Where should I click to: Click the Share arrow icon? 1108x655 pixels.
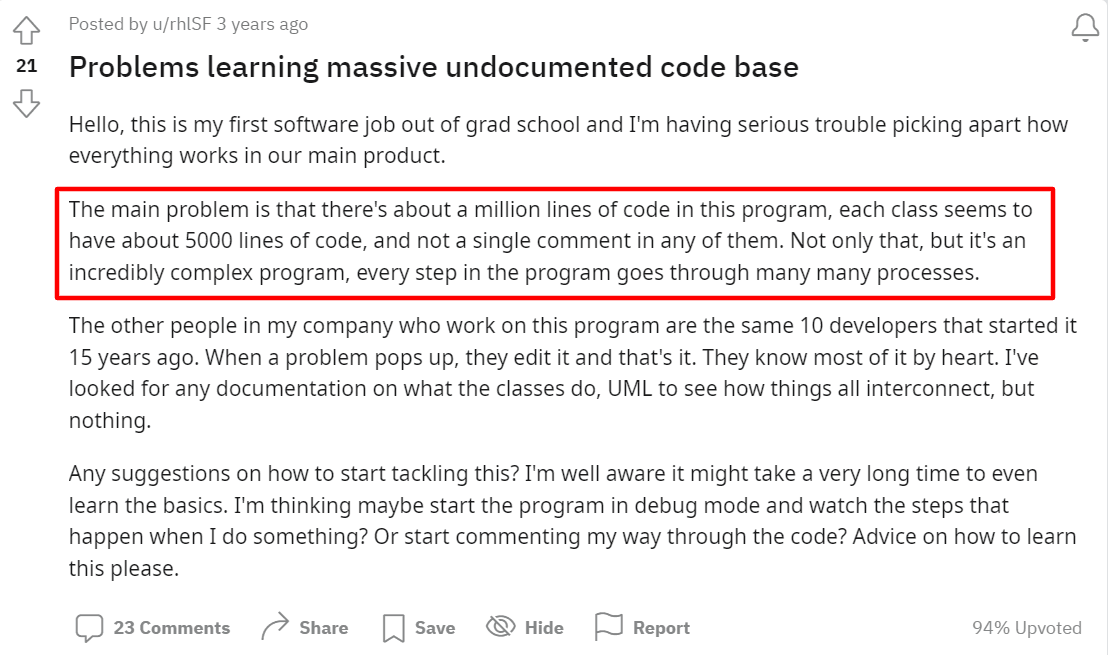274,628
